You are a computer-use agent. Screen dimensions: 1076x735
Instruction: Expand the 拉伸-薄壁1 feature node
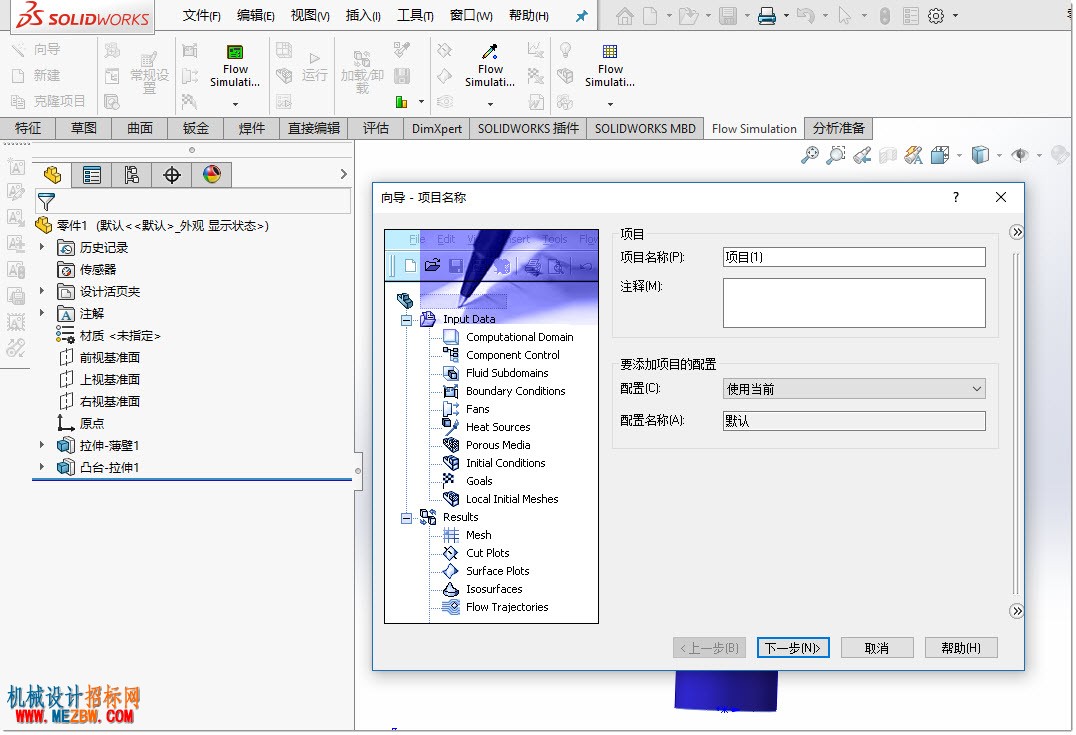[42, 445]
